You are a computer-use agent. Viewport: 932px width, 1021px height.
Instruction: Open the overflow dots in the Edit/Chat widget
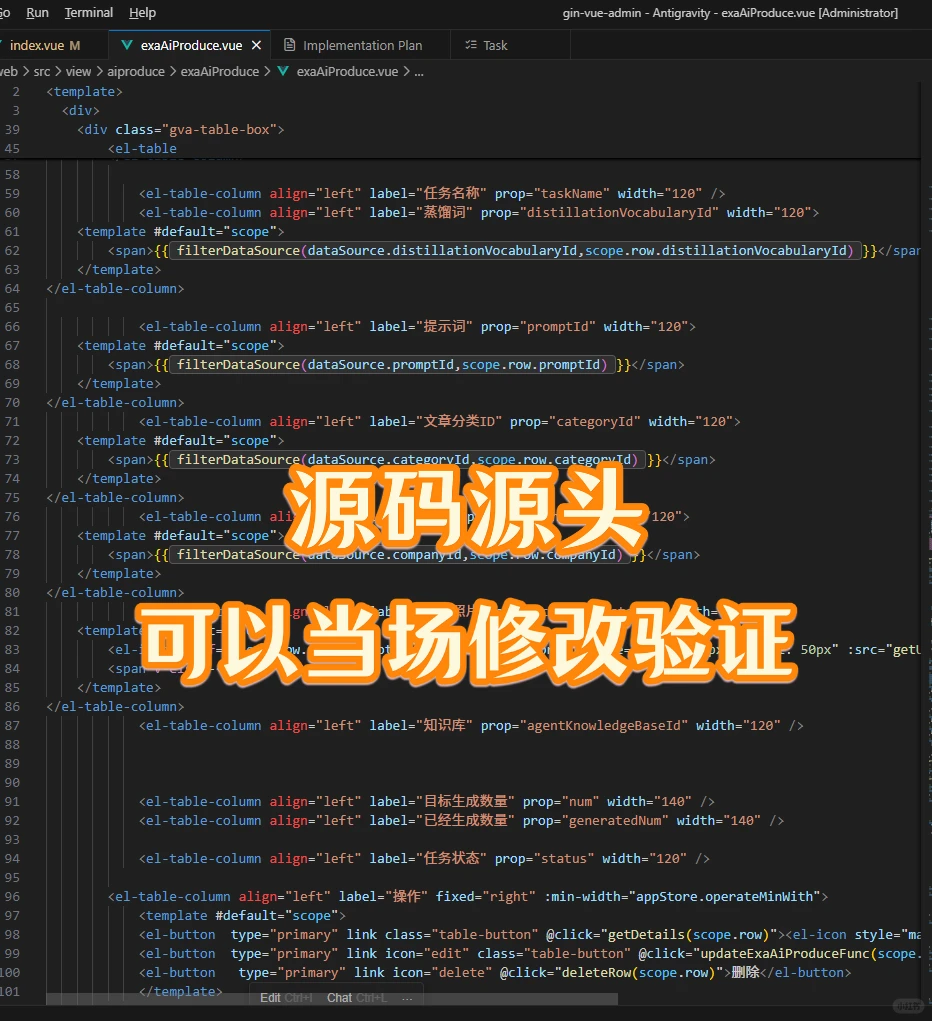[406, 998]
